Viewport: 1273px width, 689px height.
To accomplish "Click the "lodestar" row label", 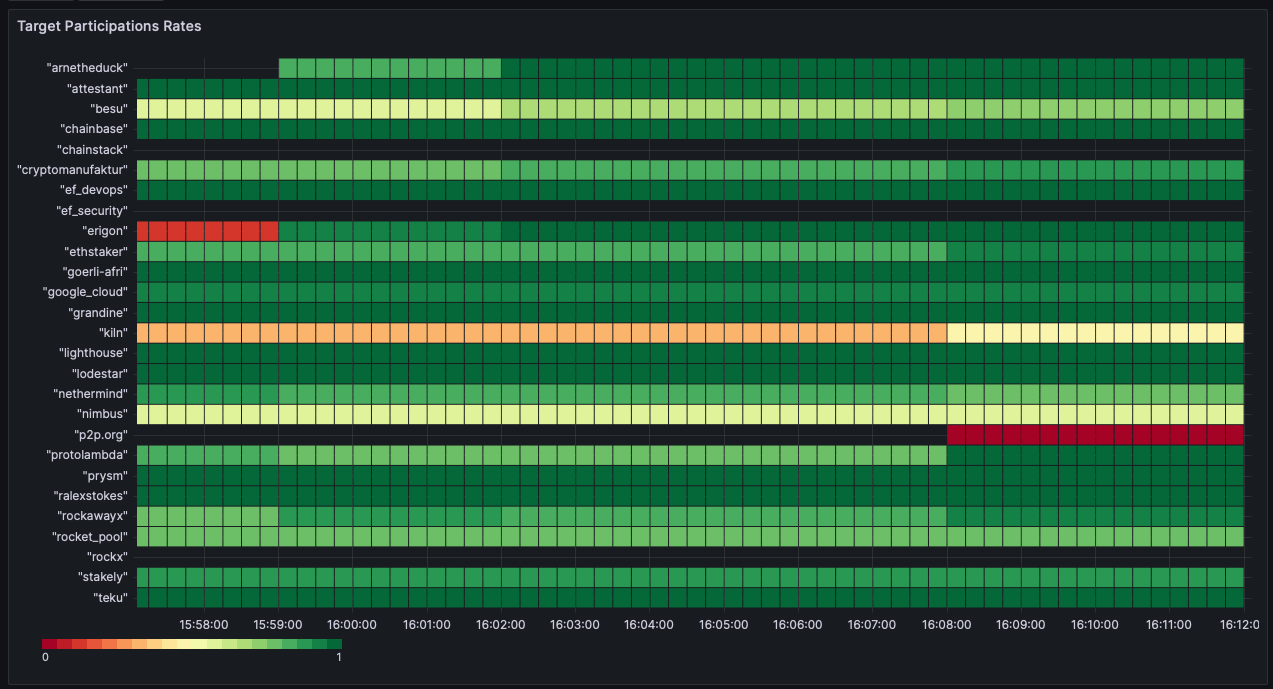I will pos(100,374).
